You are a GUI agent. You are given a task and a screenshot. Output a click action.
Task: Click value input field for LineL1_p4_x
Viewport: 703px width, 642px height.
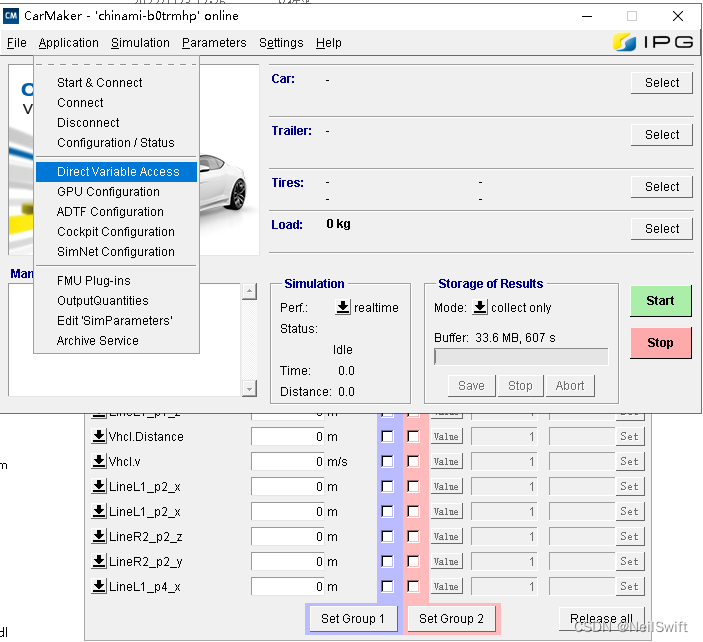tap(505, 586)
